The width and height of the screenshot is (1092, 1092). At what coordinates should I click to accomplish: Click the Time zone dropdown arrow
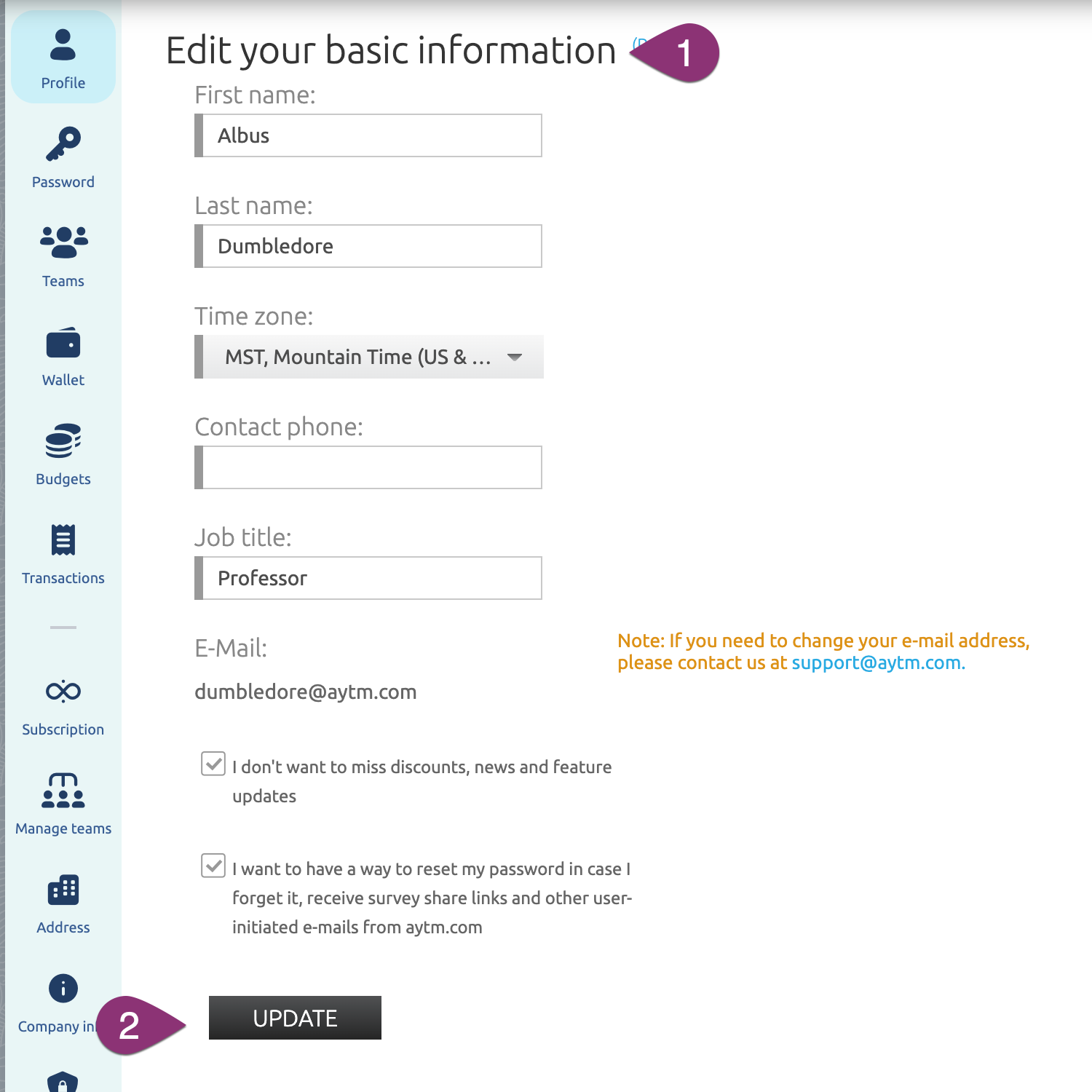515,357
